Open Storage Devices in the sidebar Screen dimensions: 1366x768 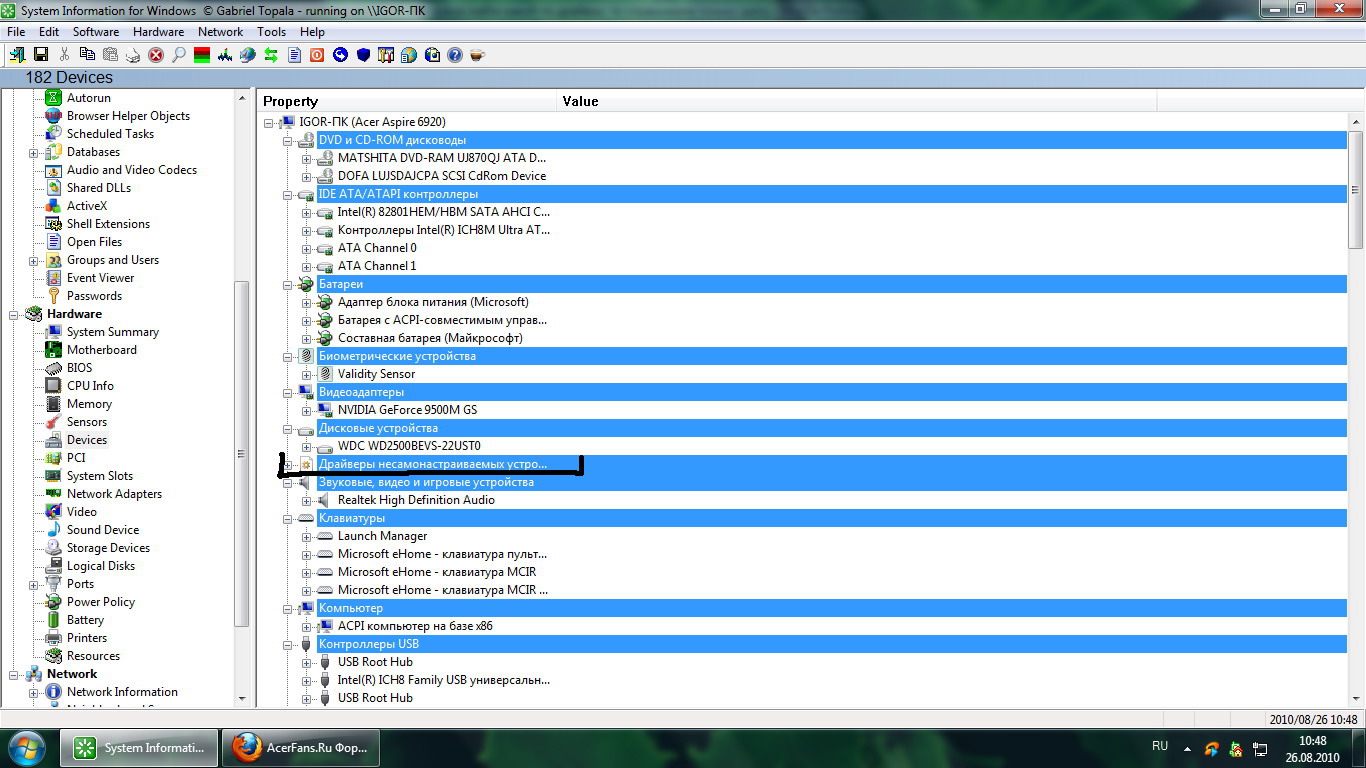(108, 548)
